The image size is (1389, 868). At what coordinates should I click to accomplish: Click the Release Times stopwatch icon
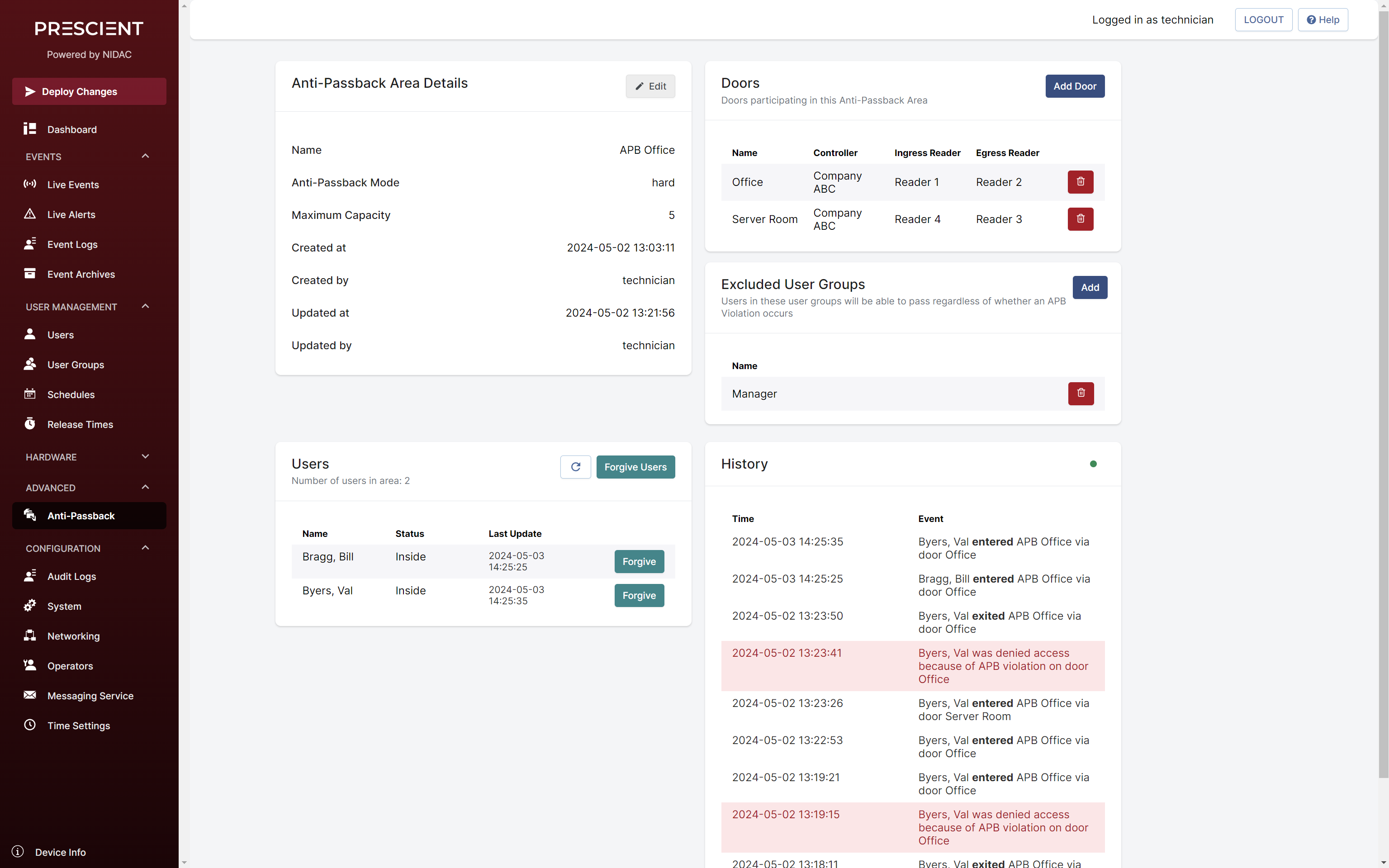click(x=30, y=424)
